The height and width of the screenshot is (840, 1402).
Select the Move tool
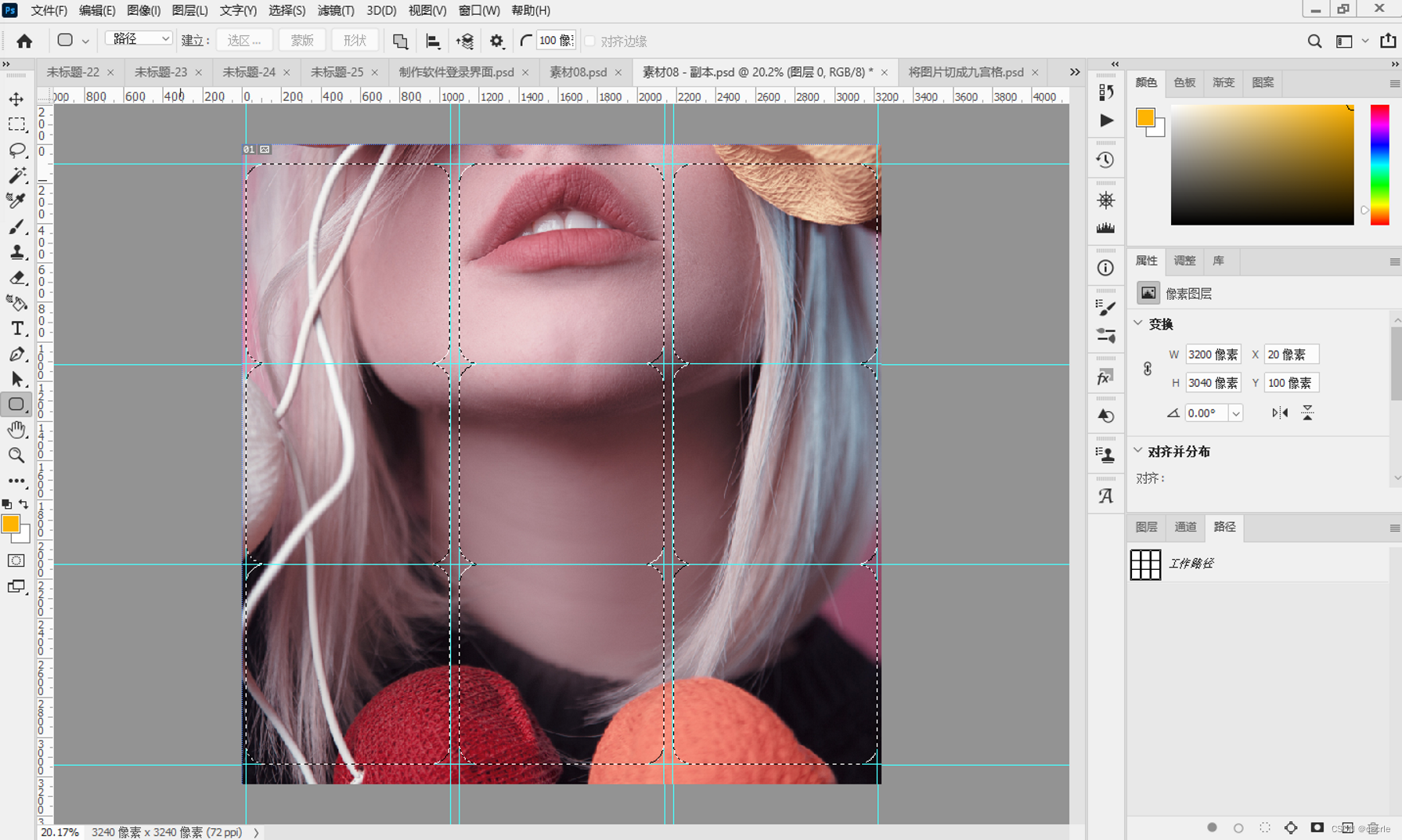[x=16, y=99]
